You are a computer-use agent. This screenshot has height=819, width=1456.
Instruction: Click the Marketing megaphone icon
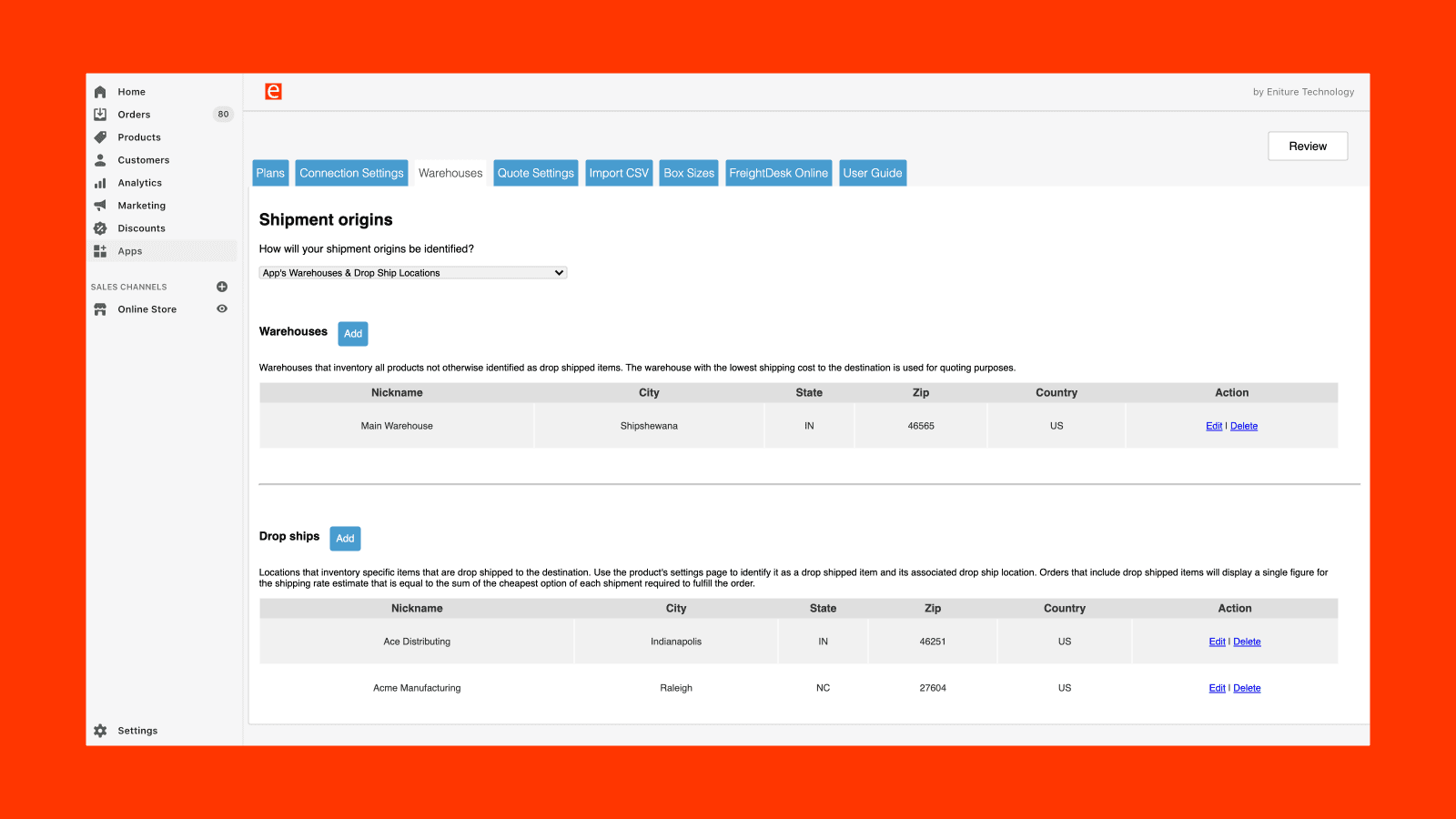tap(100, 206)
